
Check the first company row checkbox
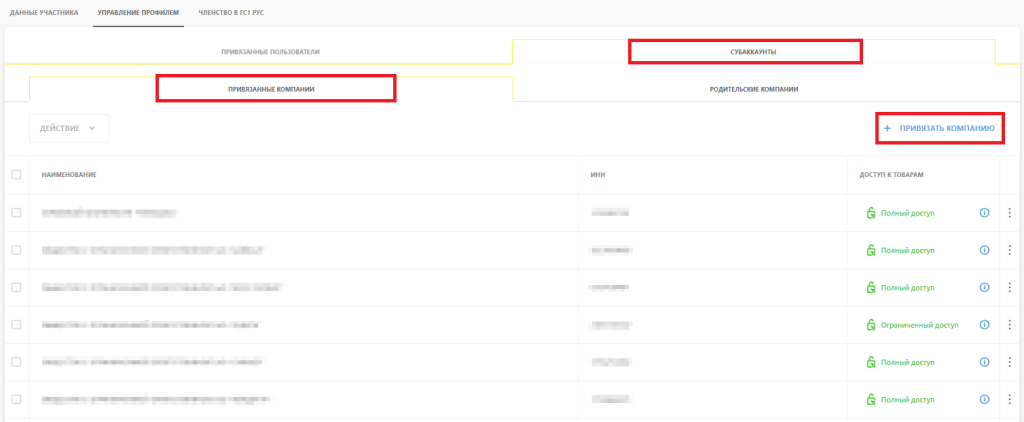(x=16, y=213)
